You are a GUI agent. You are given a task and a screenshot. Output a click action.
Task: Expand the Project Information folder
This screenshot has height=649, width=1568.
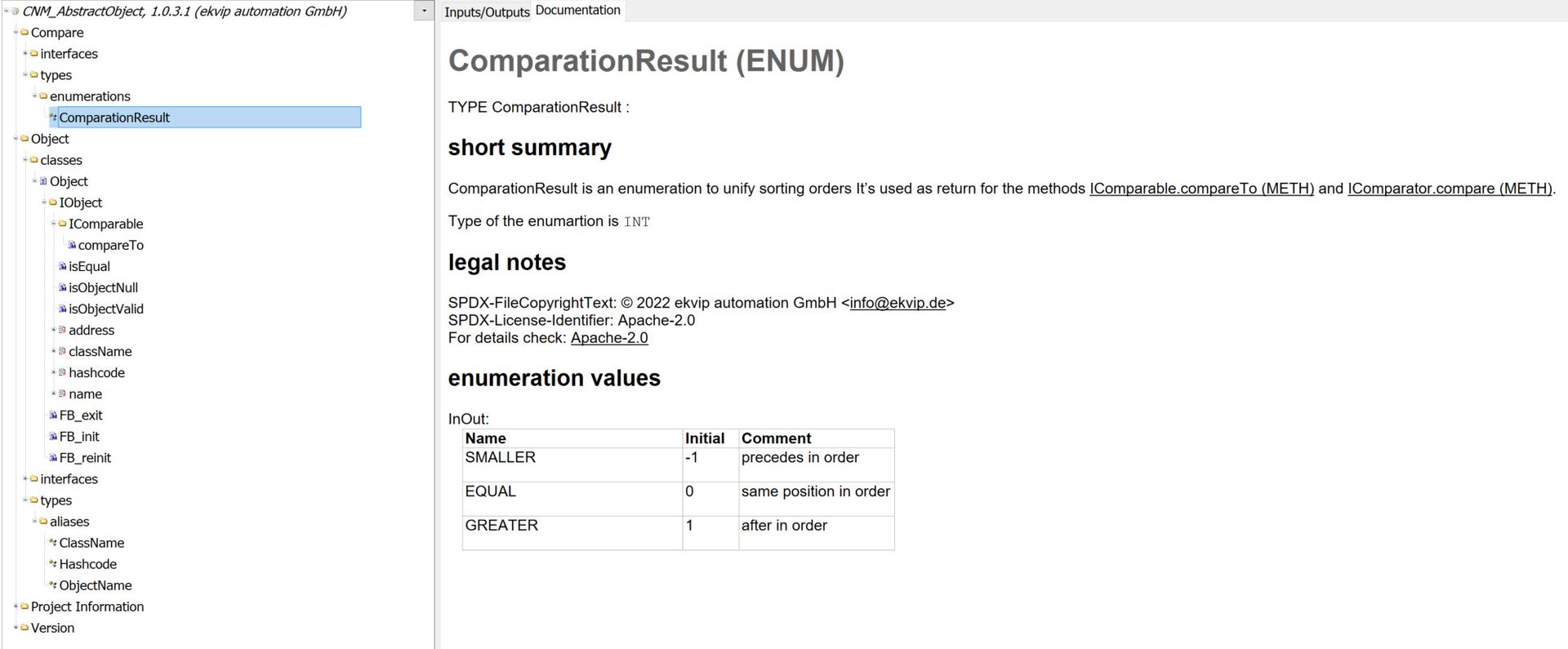tap(16, 607)
